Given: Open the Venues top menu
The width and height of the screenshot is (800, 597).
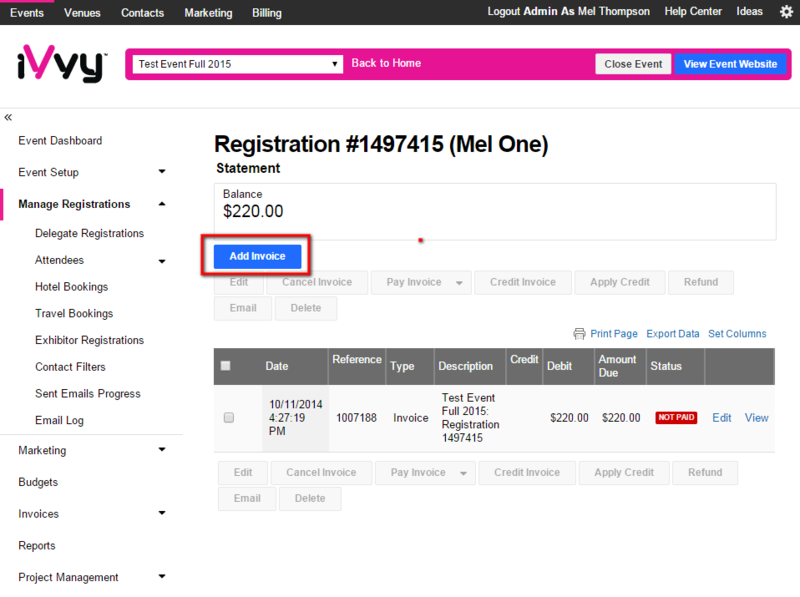Looking at the screenshot, I should 82,13.
